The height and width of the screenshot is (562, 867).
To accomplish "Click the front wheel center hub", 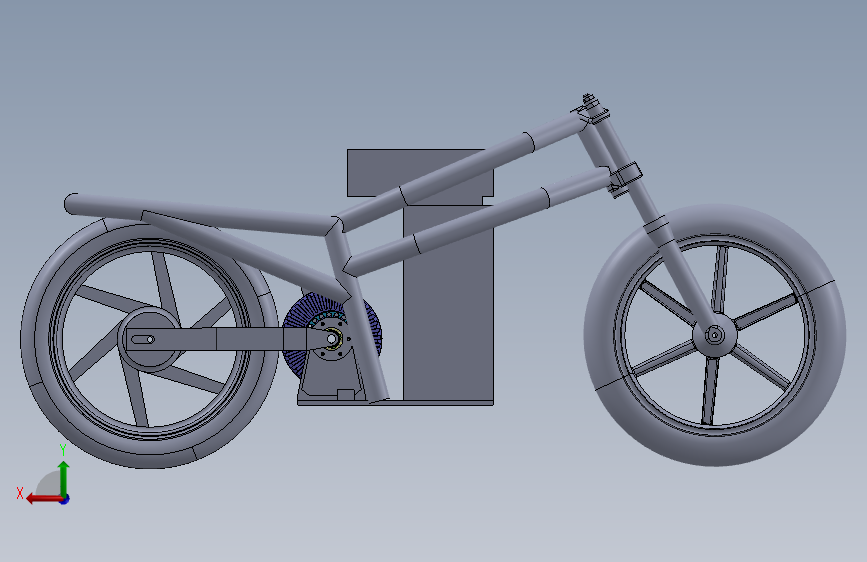I will pos(714,335).
